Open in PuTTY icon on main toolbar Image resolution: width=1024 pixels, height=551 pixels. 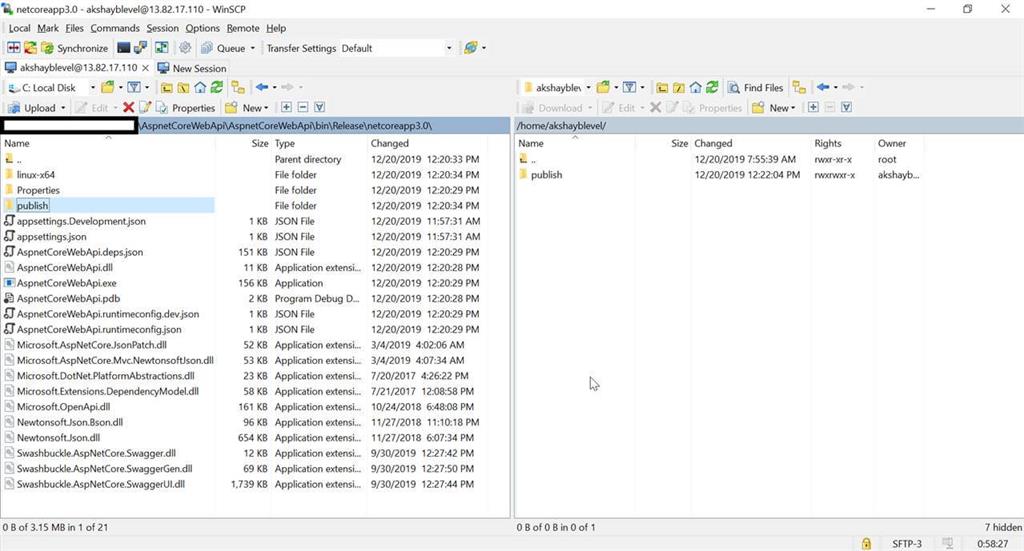[x=140, y=48]
